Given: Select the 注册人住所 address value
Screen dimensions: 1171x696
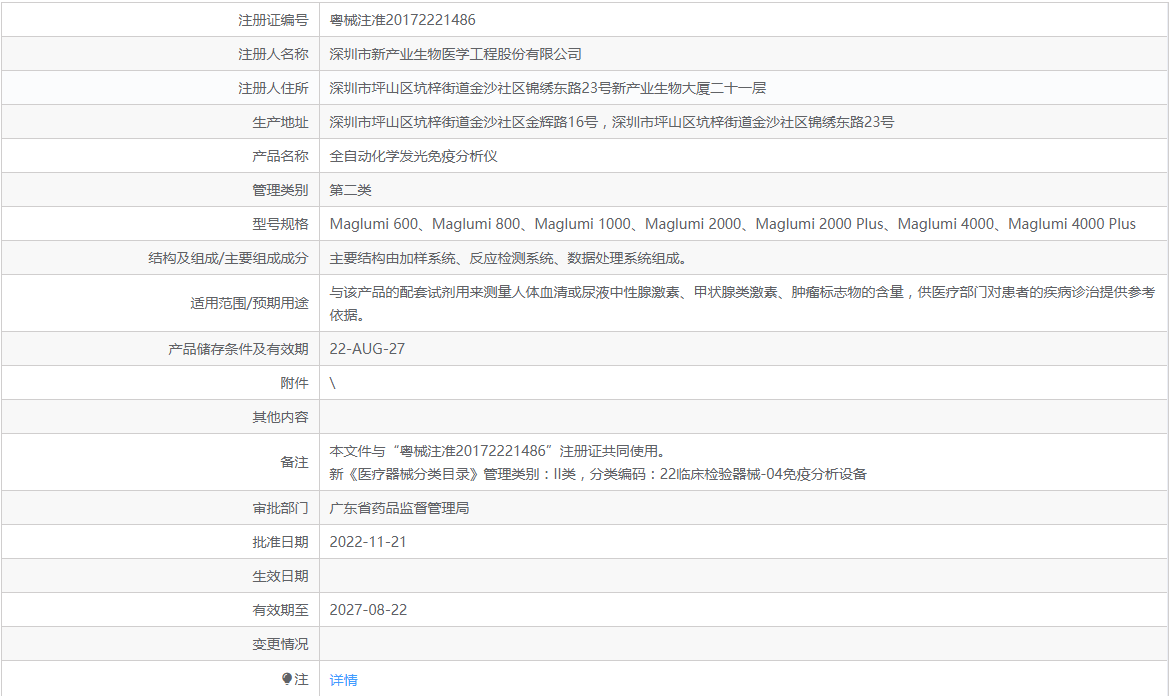Looking at the screenshot, I should [x=547, y=88].
